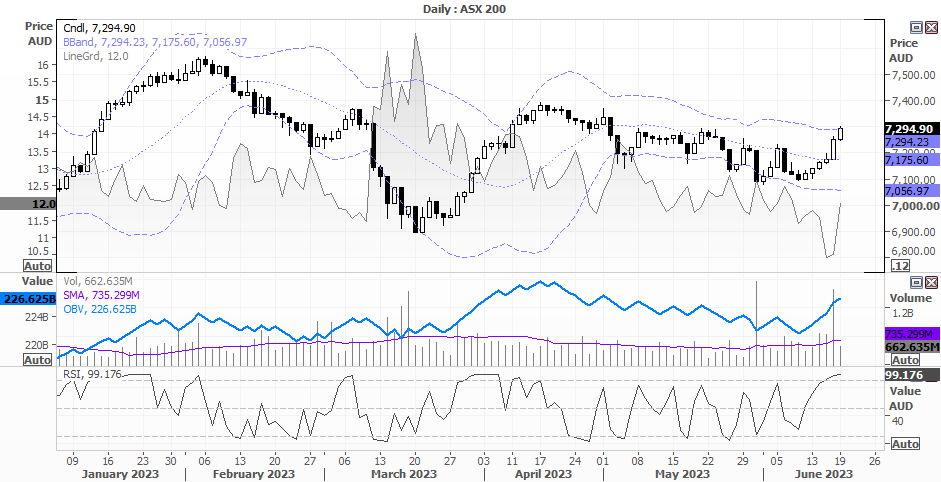Click the blue 226.625B OBV value tag
The width and height of the screenshot is (941, 482).
pos(28,298)
